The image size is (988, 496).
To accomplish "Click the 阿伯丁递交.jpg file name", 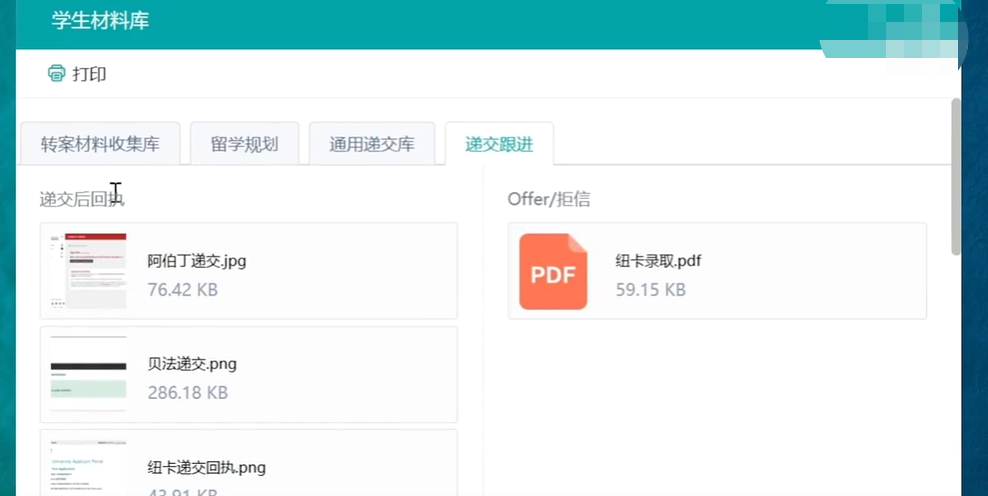I will (196, 261).
